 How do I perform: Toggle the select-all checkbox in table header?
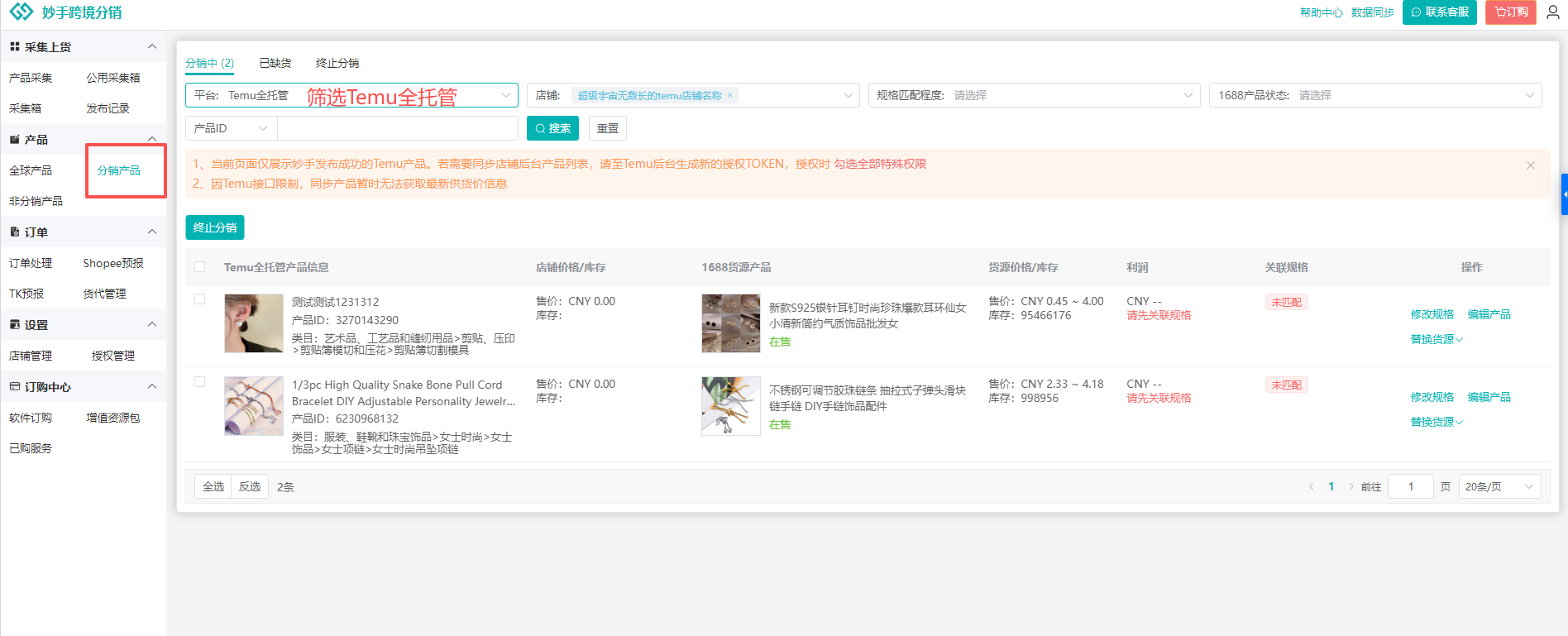pos(199,267)
